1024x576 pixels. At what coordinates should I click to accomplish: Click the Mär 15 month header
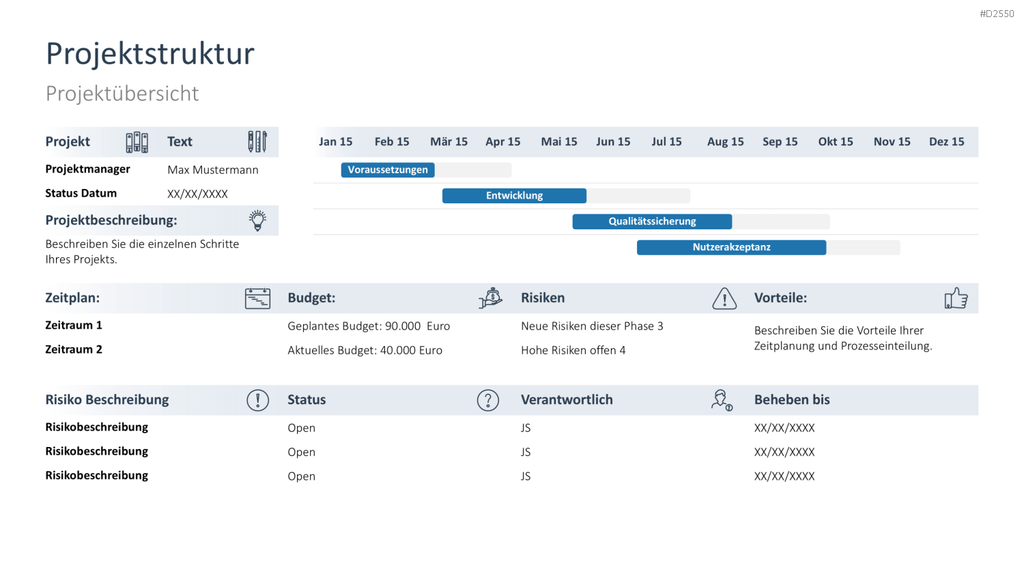coord(449,142)
